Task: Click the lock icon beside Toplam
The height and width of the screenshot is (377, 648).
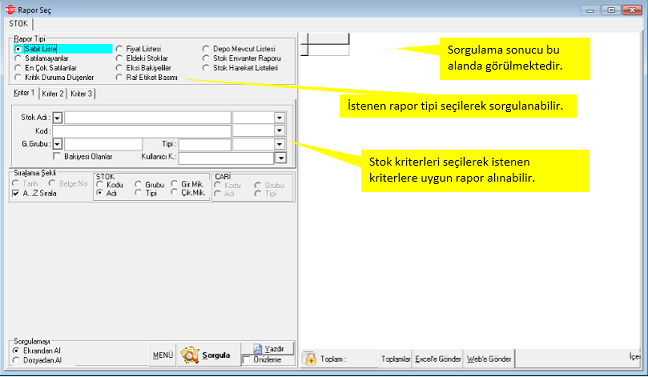Action: pos(310,358)
